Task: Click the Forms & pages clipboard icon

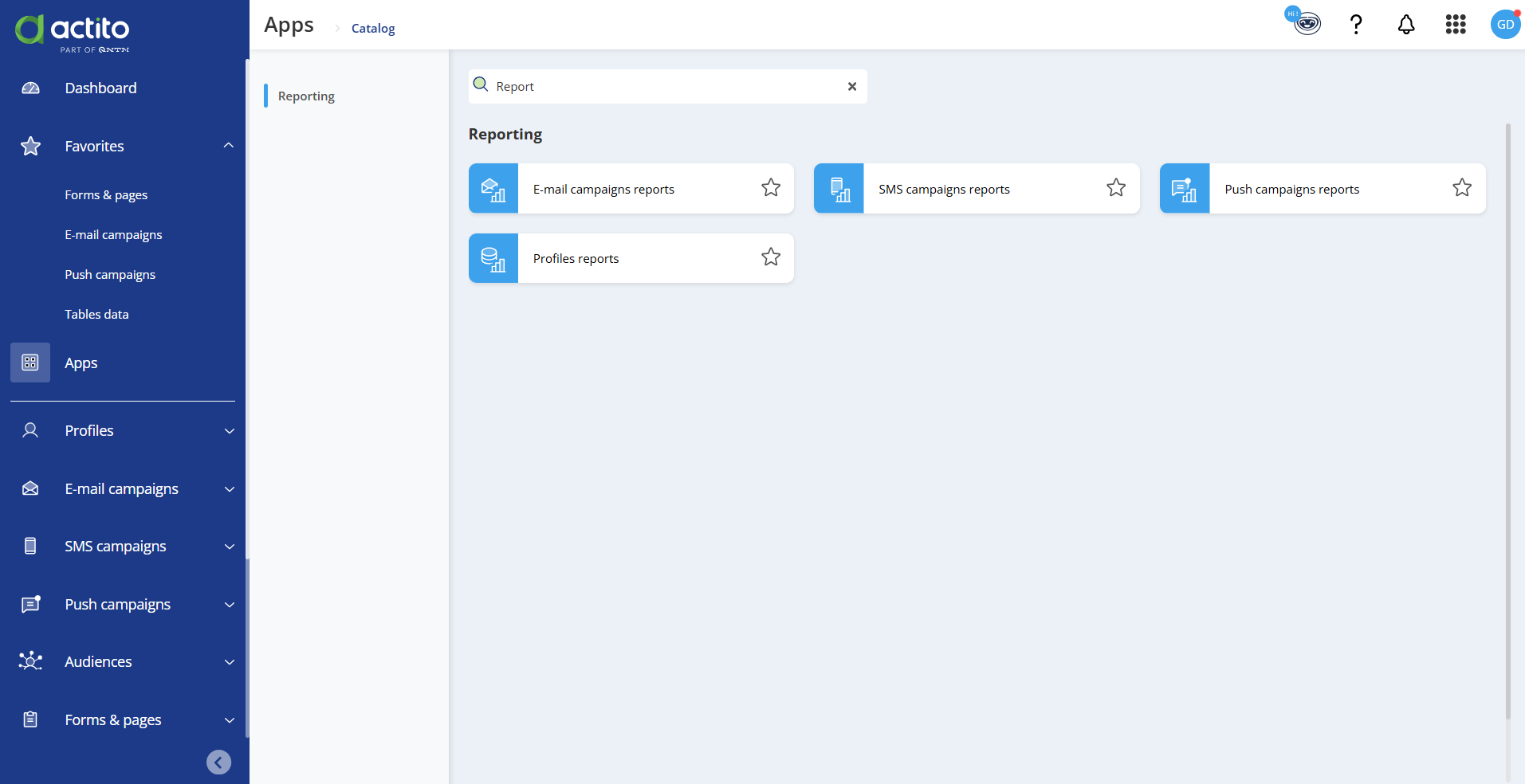Action: coord(30,719)
